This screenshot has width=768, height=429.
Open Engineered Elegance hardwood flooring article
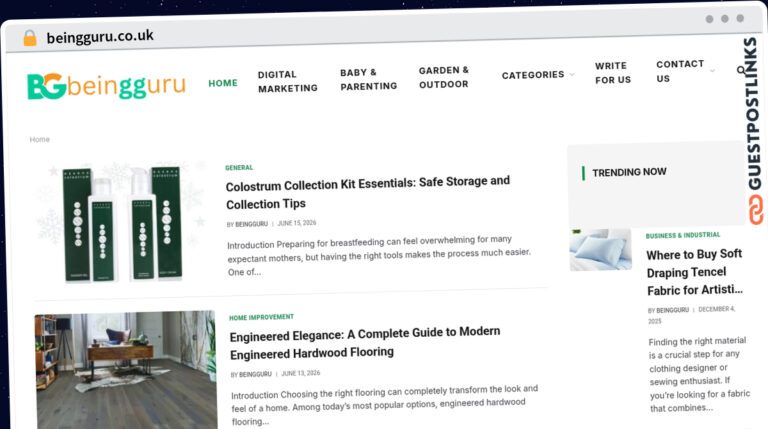[x=365, y=343]
